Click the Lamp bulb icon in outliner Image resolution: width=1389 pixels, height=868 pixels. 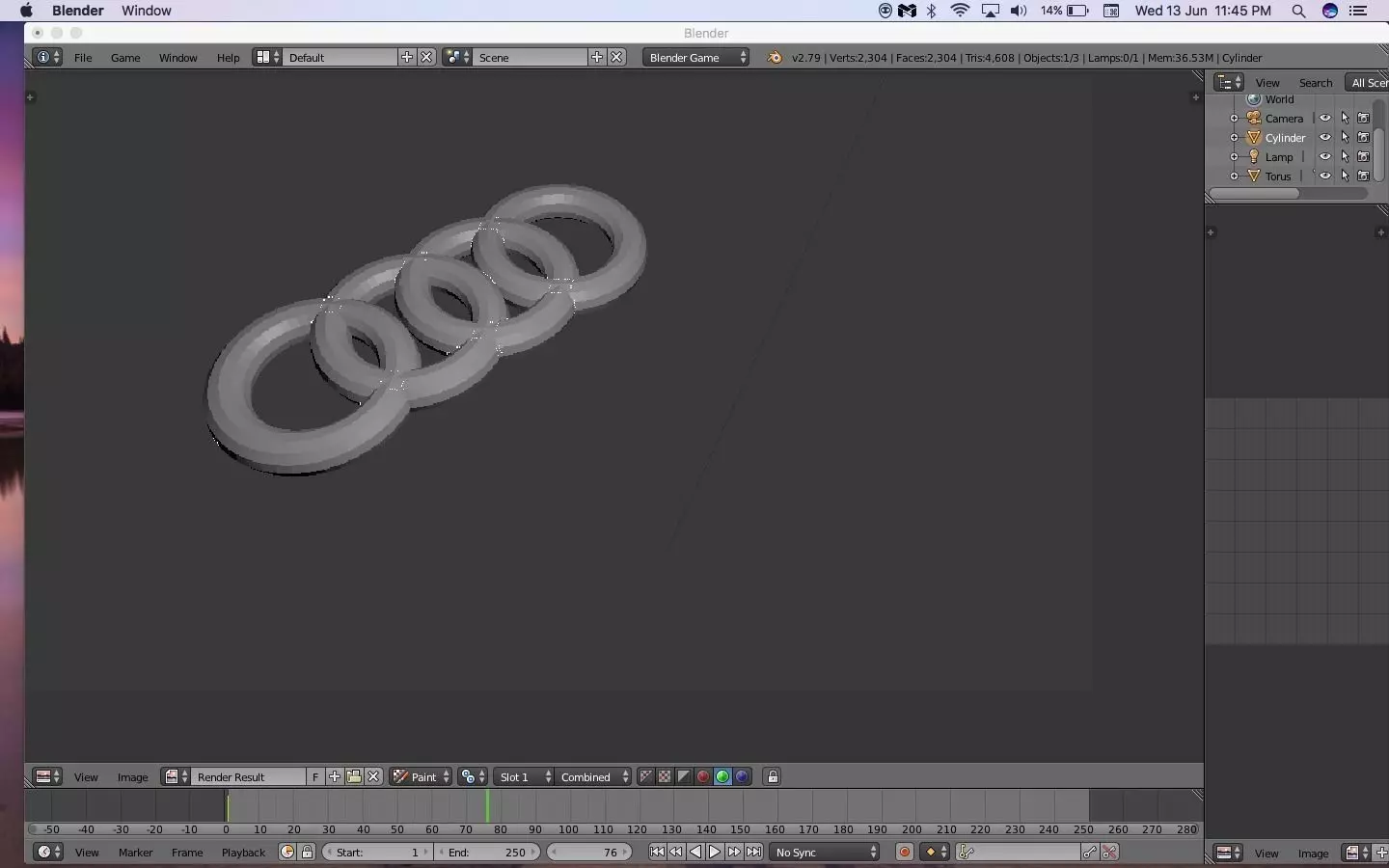coord(1254,156)
